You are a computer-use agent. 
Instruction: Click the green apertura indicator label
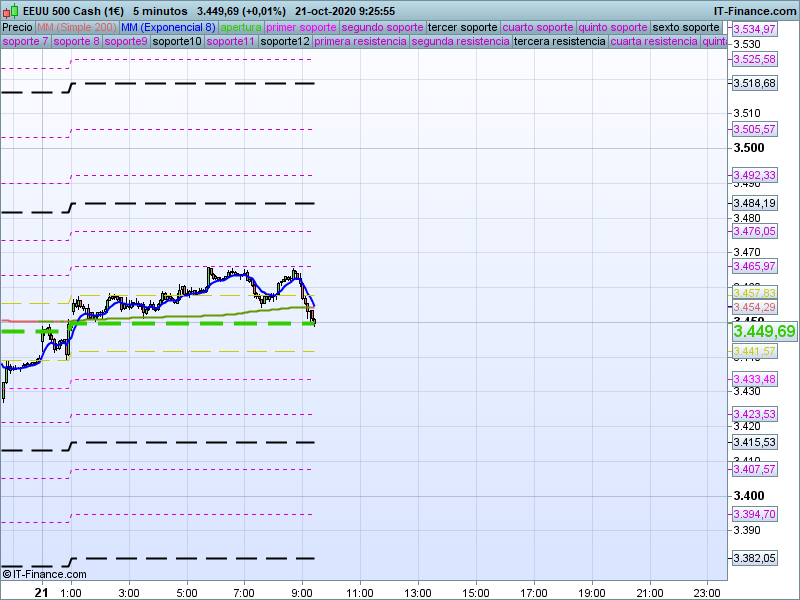click(241, 27)
